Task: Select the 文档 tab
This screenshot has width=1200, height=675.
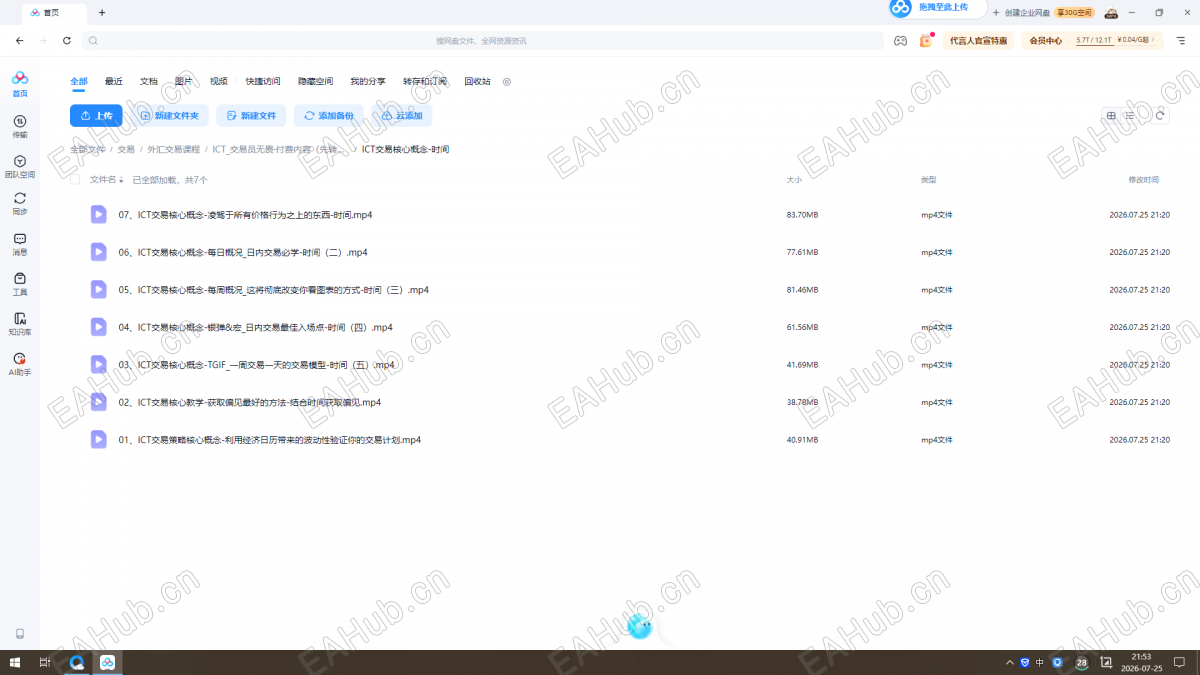Action: tap(149, 81)
